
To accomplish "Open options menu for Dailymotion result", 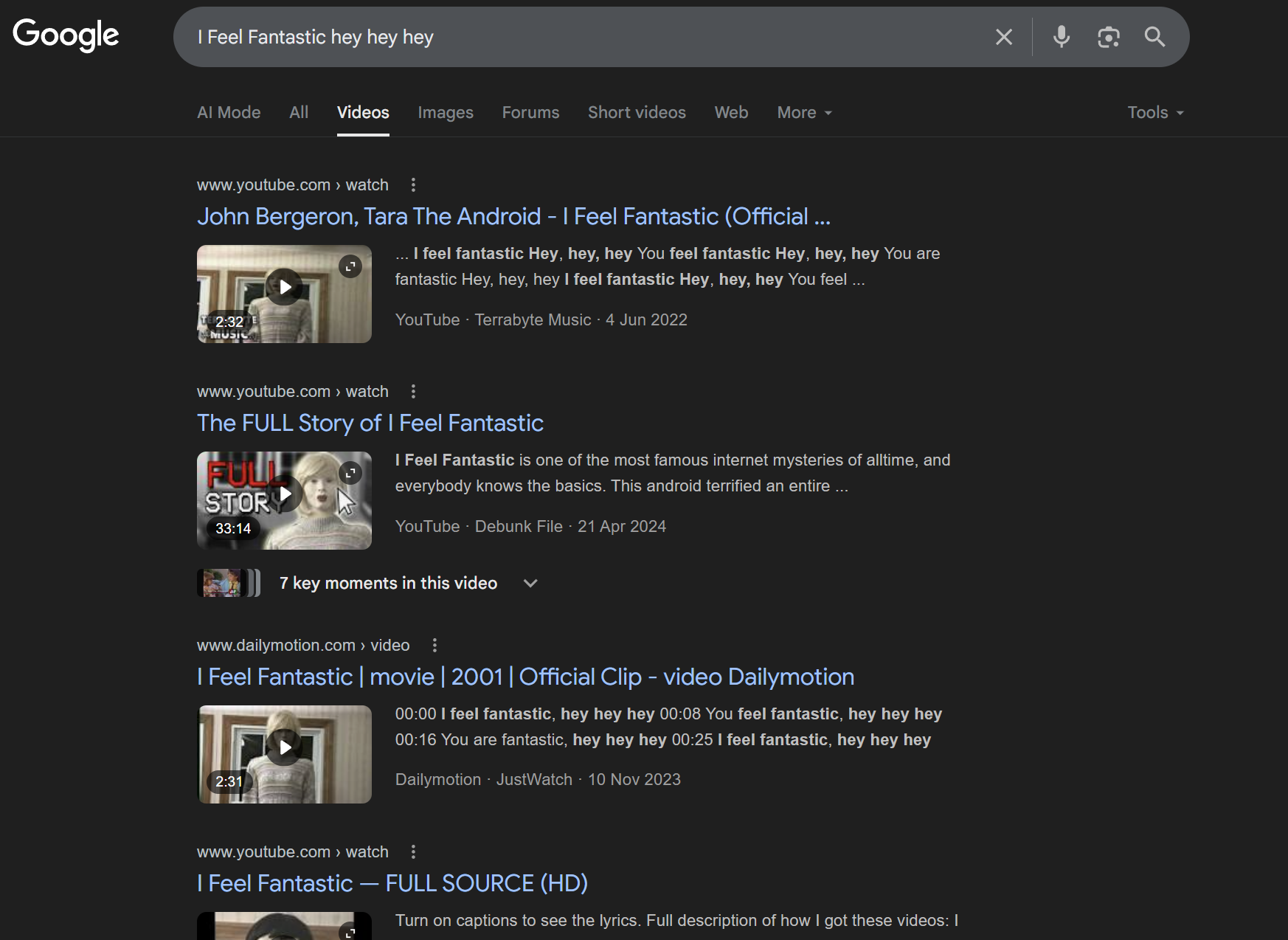I will click(434, 646).
